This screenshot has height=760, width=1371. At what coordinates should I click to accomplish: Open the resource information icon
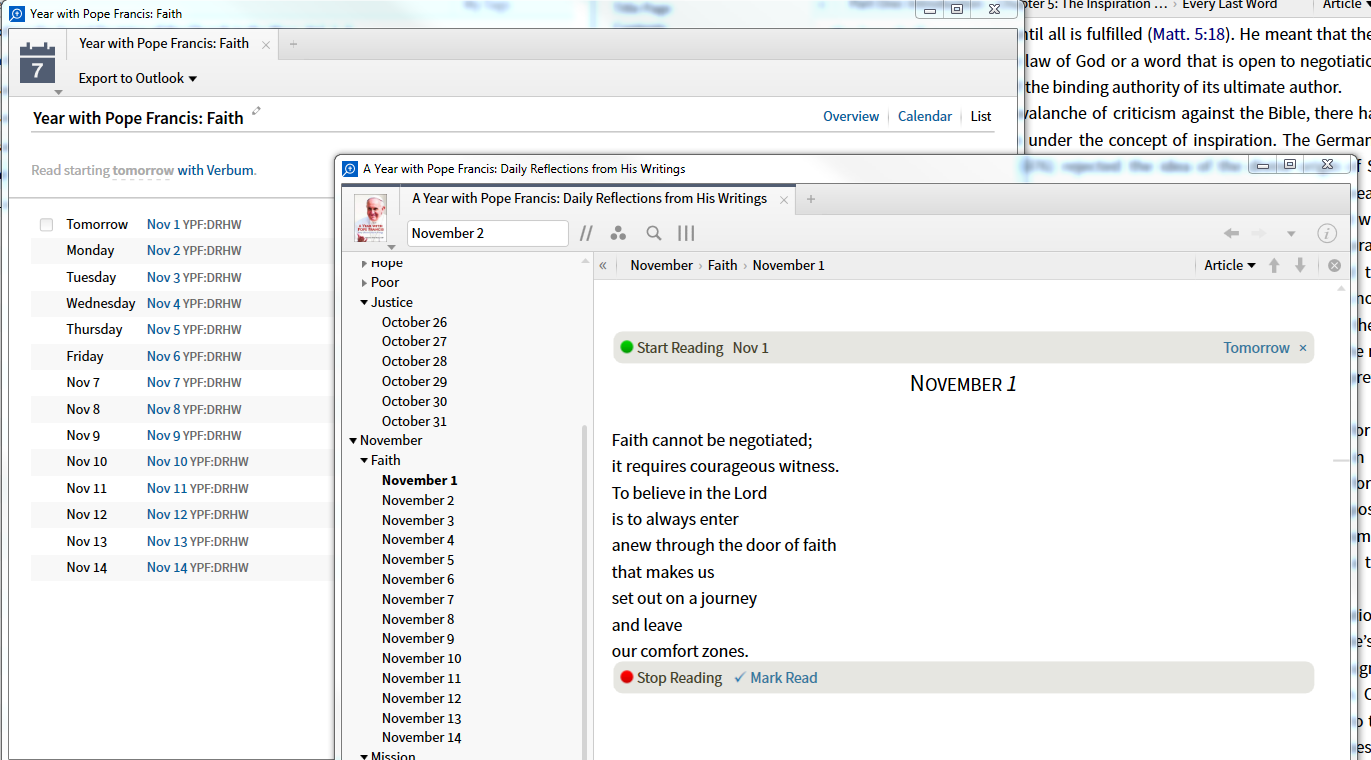click(1327, 233)
